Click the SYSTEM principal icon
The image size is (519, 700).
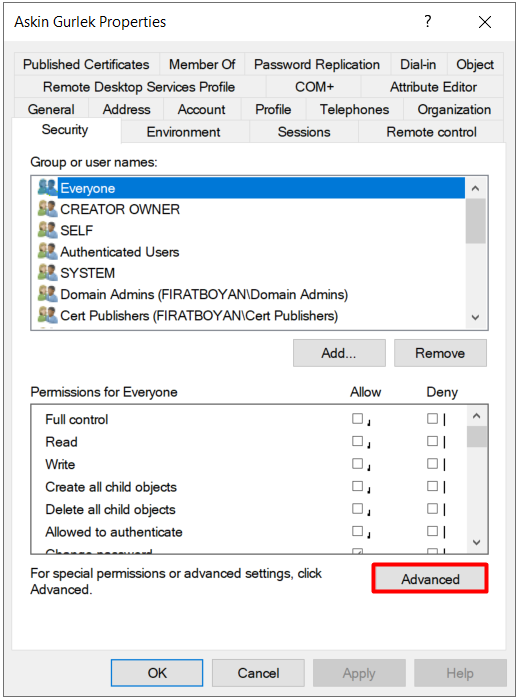(x=47, y=272)
